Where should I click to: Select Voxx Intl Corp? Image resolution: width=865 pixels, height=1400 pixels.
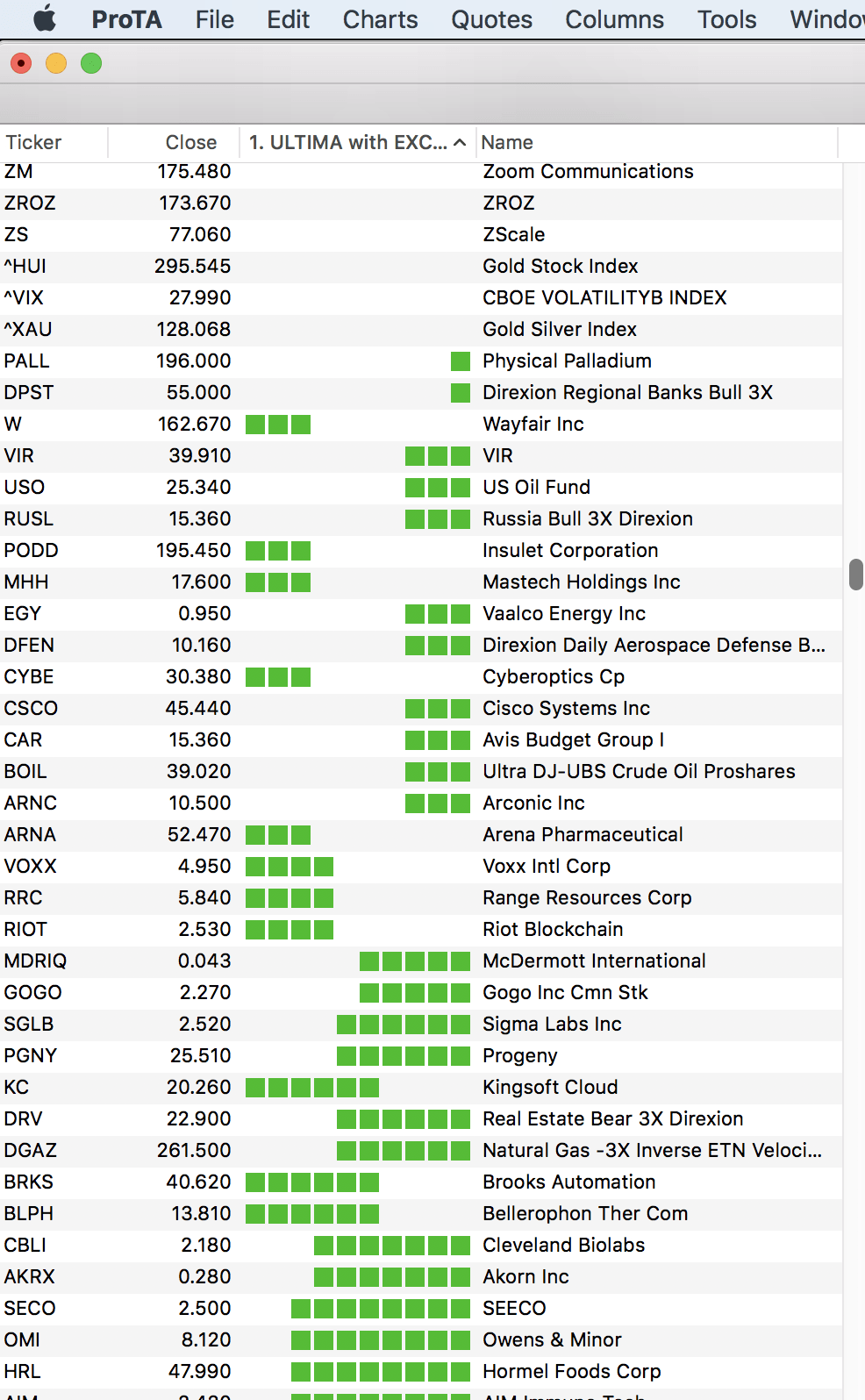coord(547,866)
